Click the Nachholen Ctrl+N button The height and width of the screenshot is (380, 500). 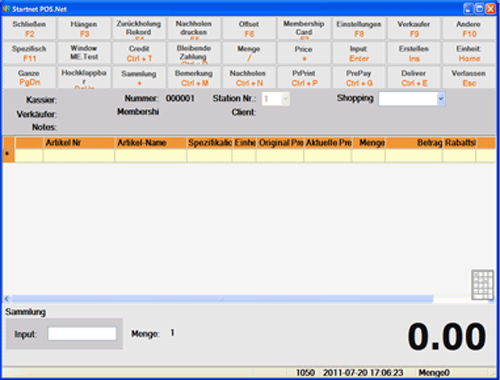point(249,78)
